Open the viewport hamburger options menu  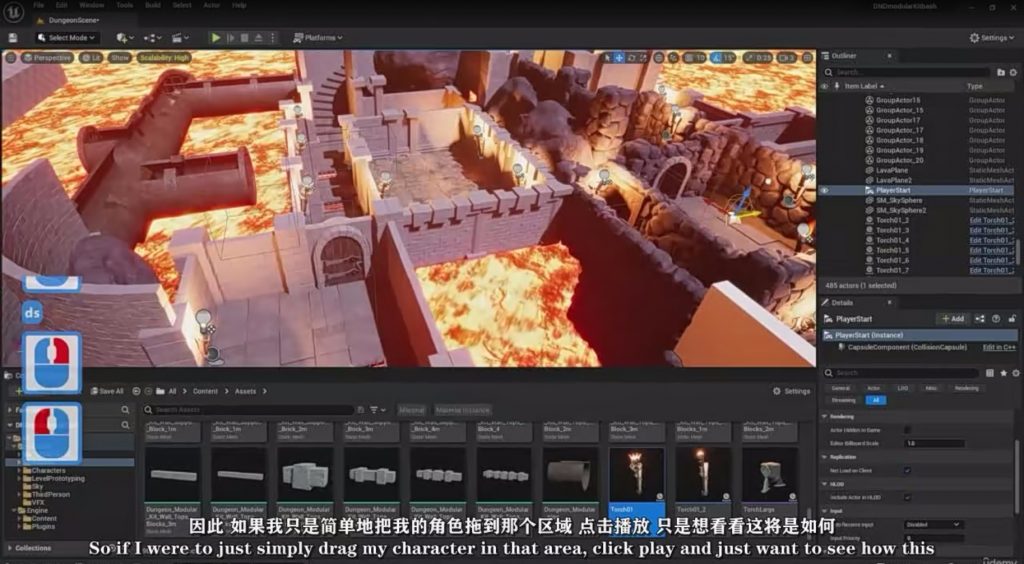tap(10, 57)
